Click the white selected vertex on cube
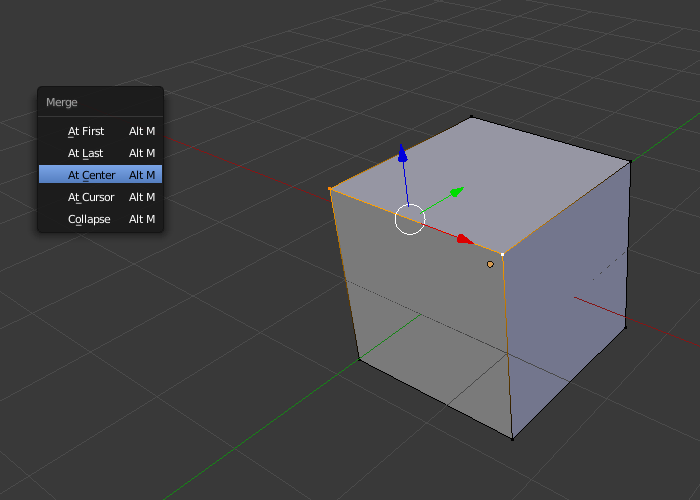700x500 pixels. (503, 254)
